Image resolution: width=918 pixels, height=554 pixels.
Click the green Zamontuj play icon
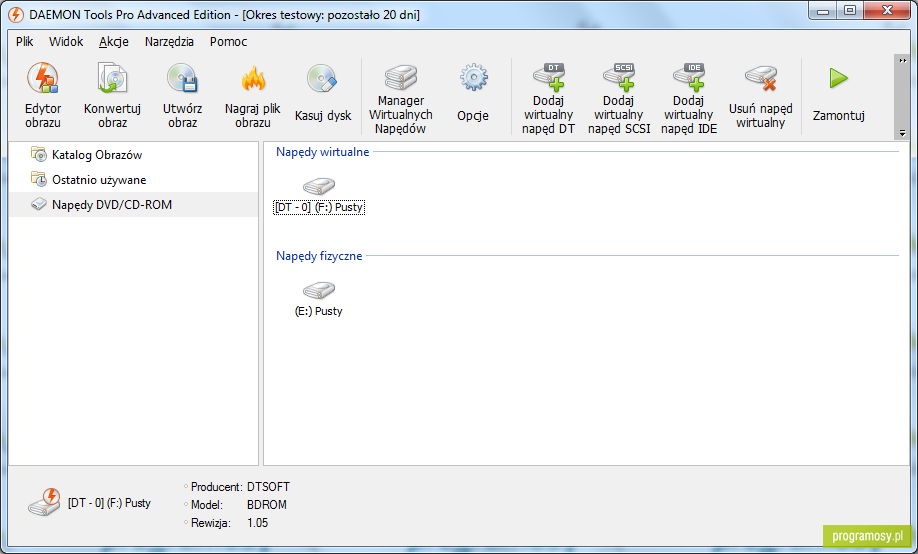pos(838,78)
